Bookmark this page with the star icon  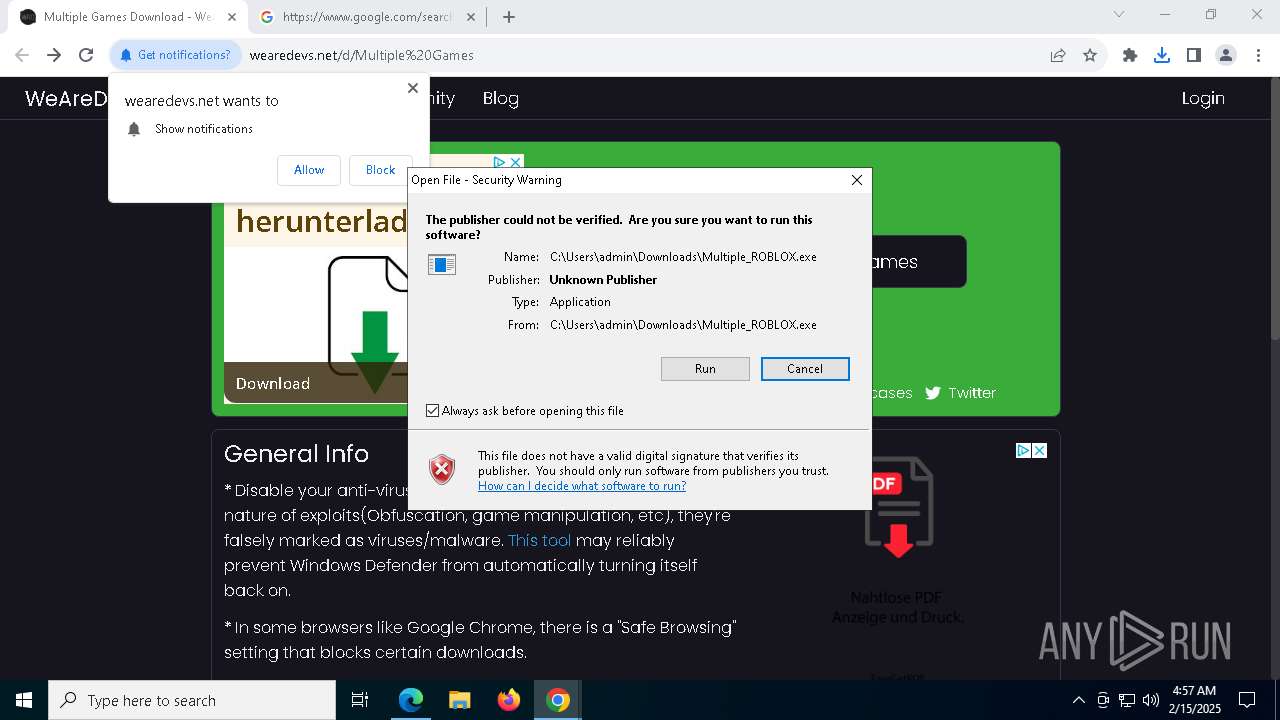1090,55
